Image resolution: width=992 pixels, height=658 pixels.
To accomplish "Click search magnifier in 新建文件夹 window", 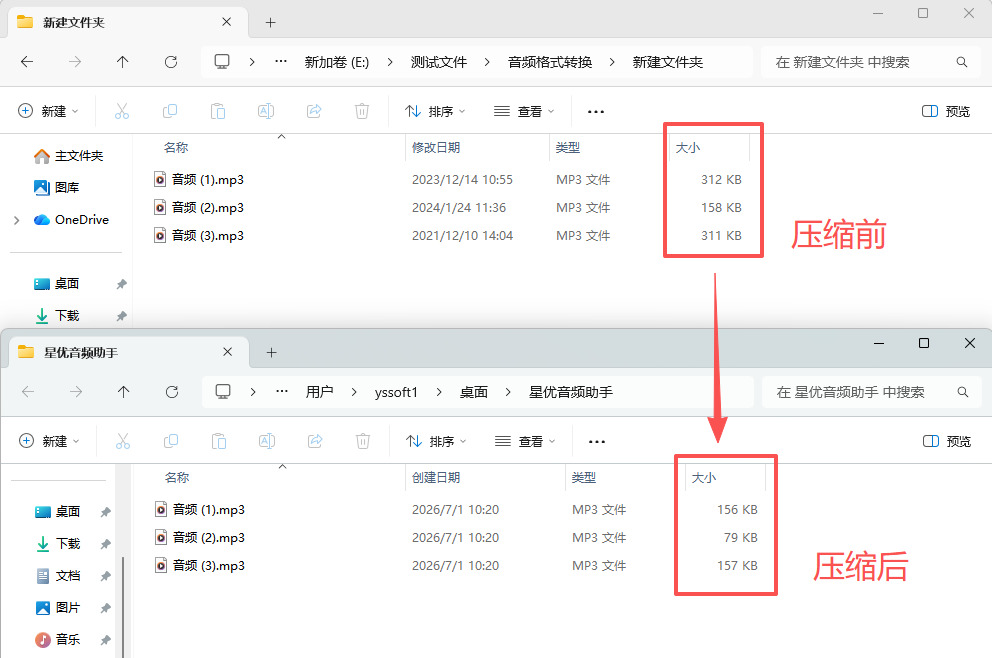I will 962,62.
